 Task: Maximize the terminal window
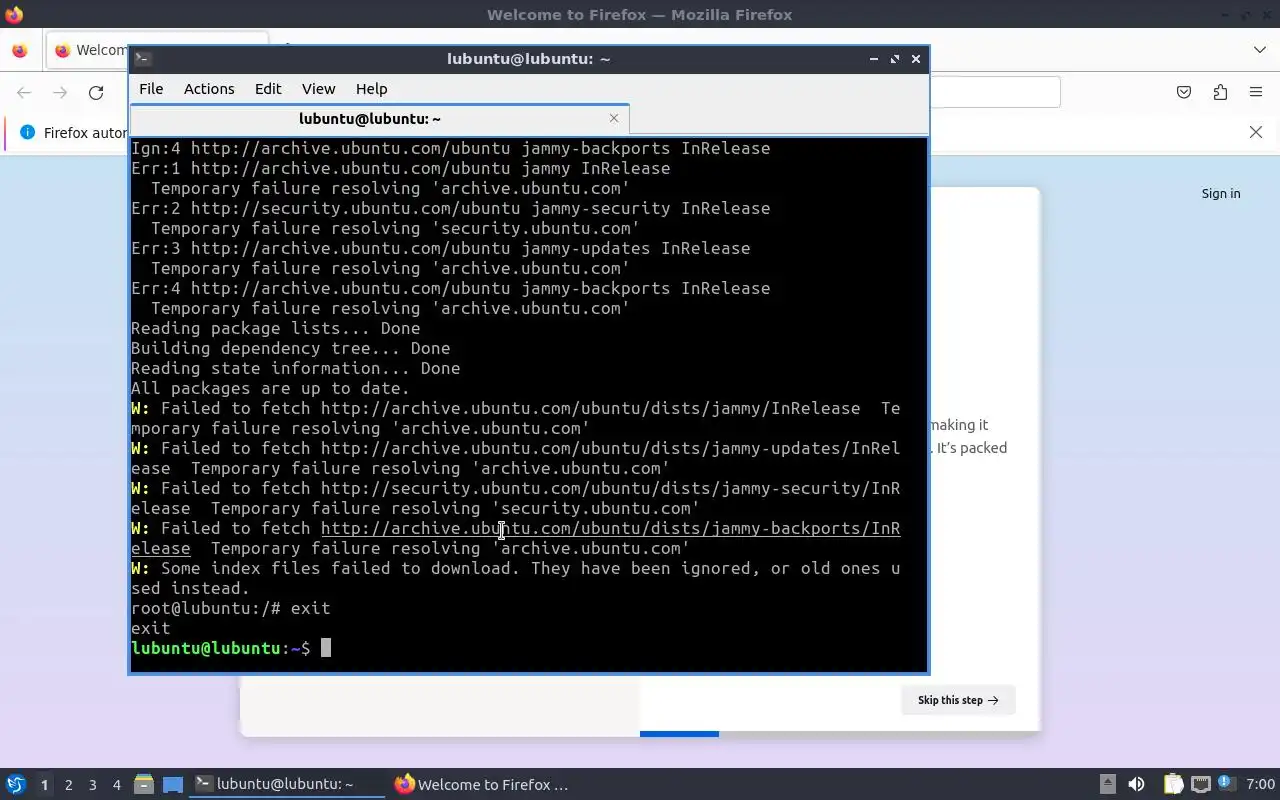[895, 59]
